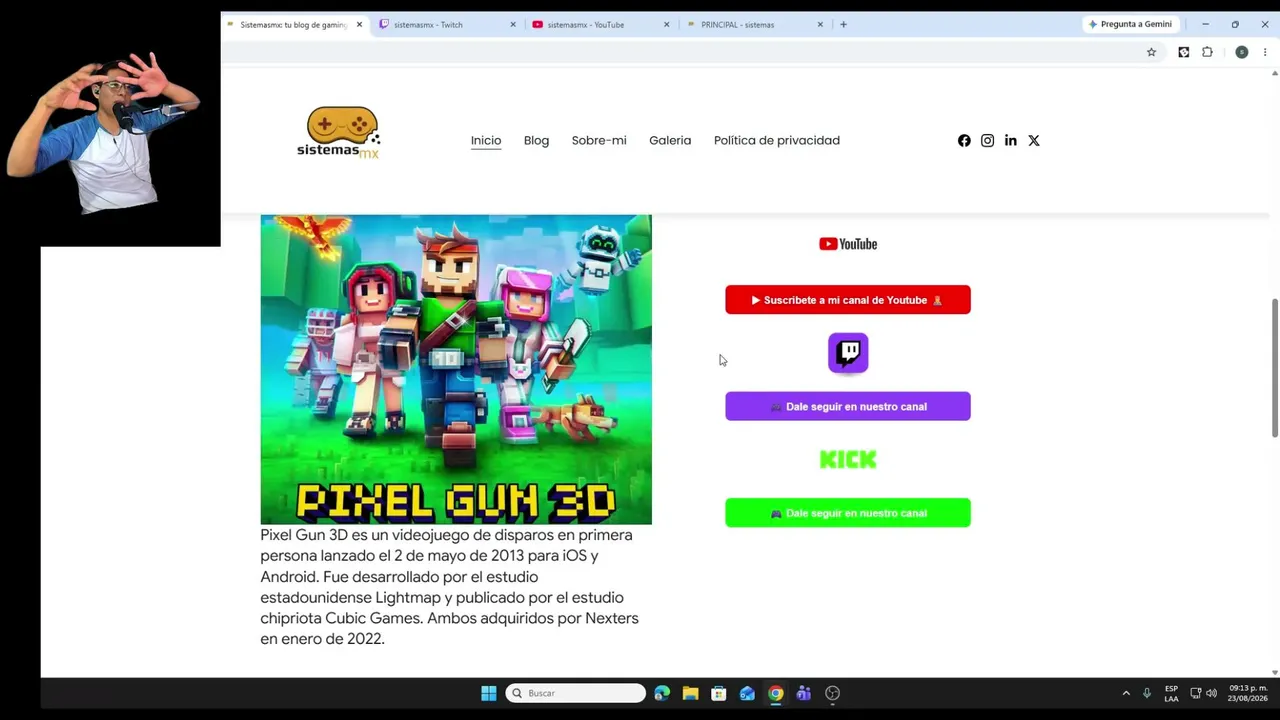1280x720 pixels.
Task: Close the PRINCIPAL - sistemas tab
Action: (x=820, y=24)
